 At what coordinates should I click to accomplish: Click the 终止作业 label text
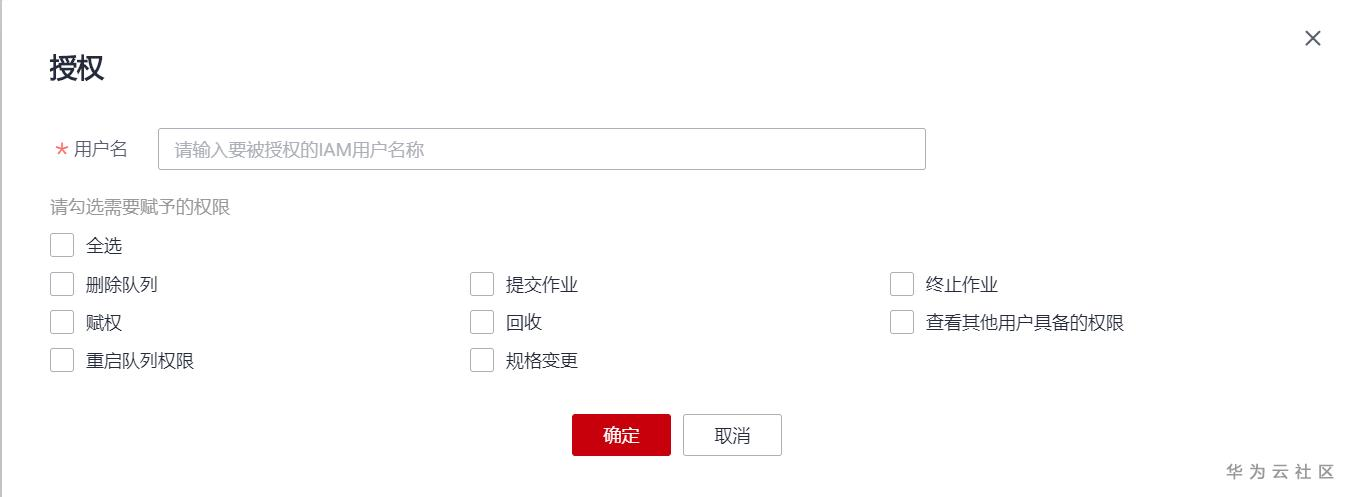(x=962, y=284)
